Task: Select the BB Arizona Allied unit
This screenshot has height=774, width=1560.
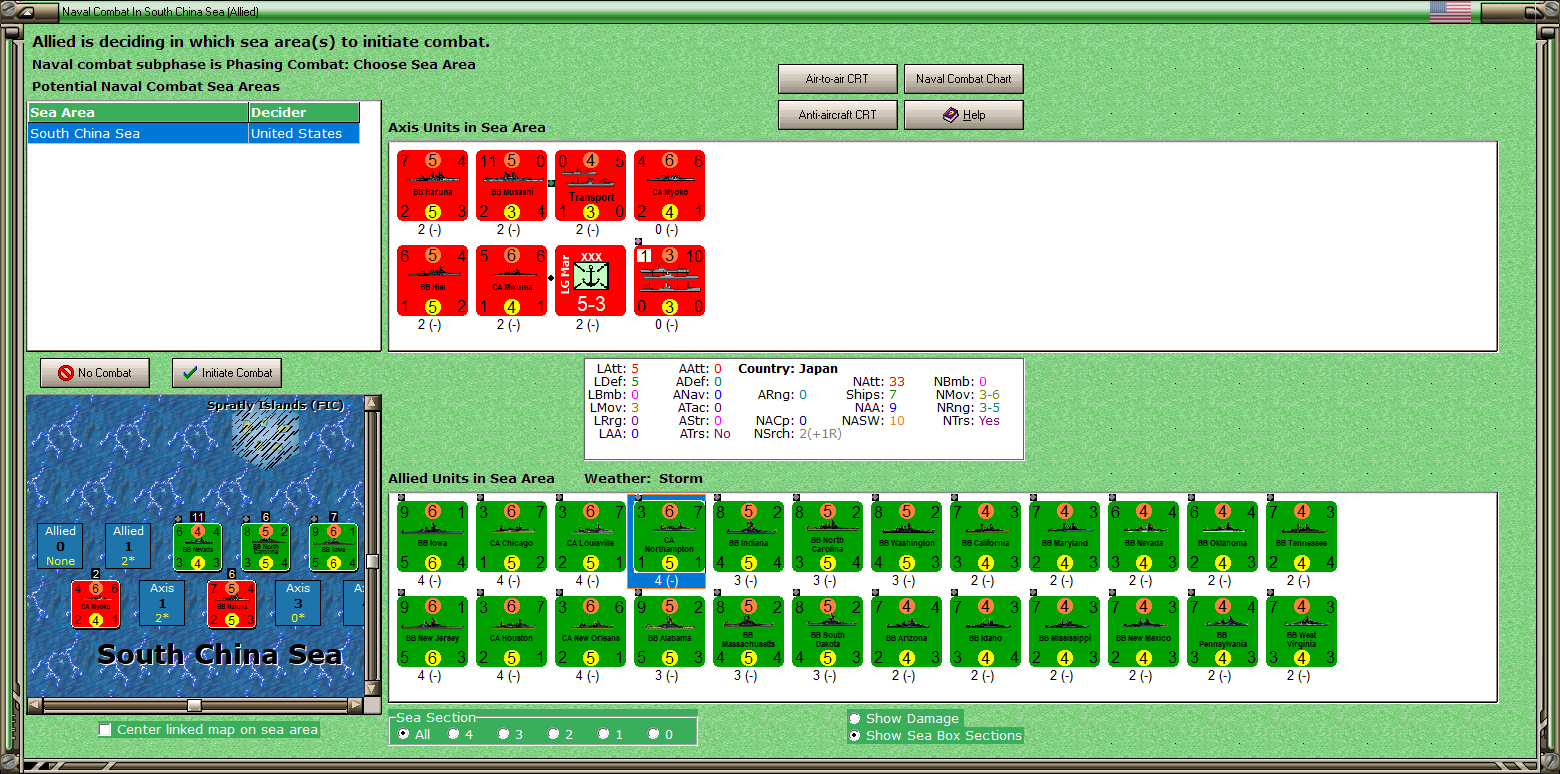Action: click(907, 632)
